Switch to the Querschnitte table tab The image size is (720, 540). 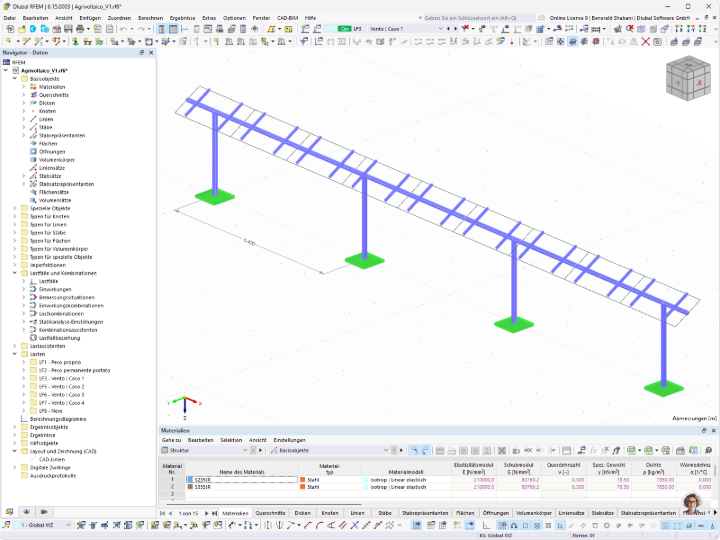point(270,513)
